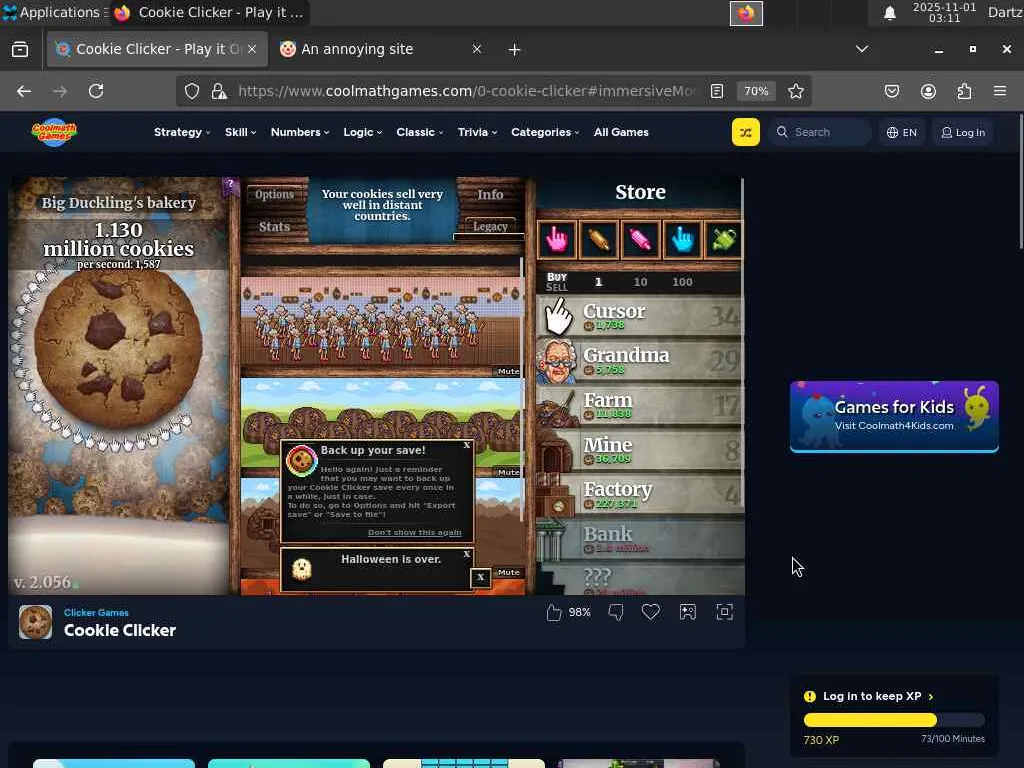Expand the Numbers dropdown menu
Viewport: 1024px width, 768px height.
click(x=300, y=132)
